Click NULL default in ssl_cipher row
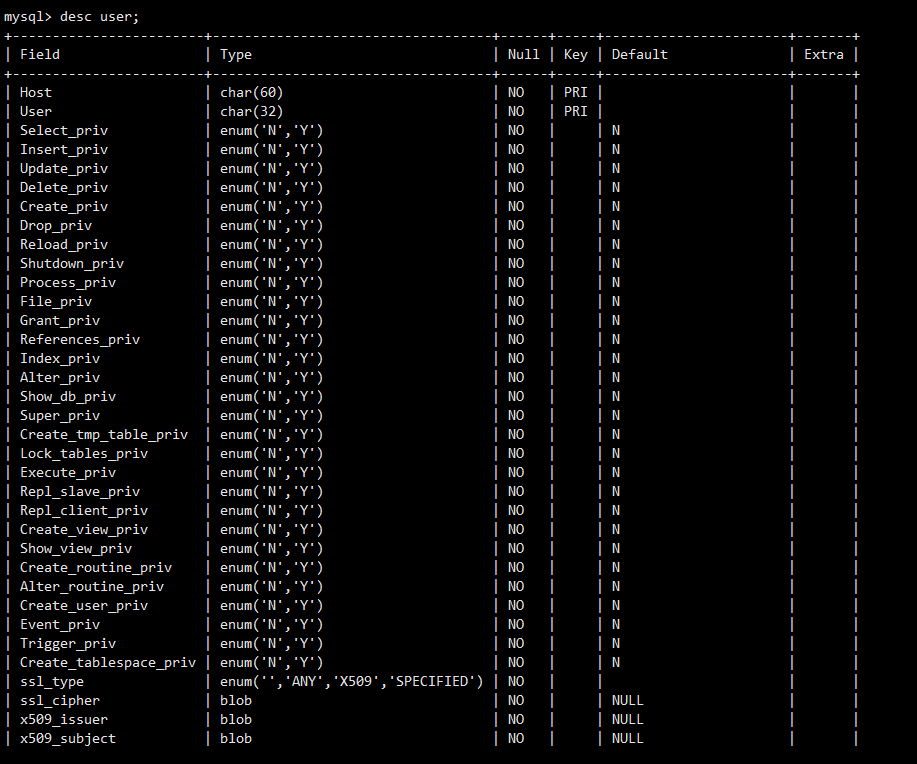This screenshot has width=917, height=764. [628, 701]
